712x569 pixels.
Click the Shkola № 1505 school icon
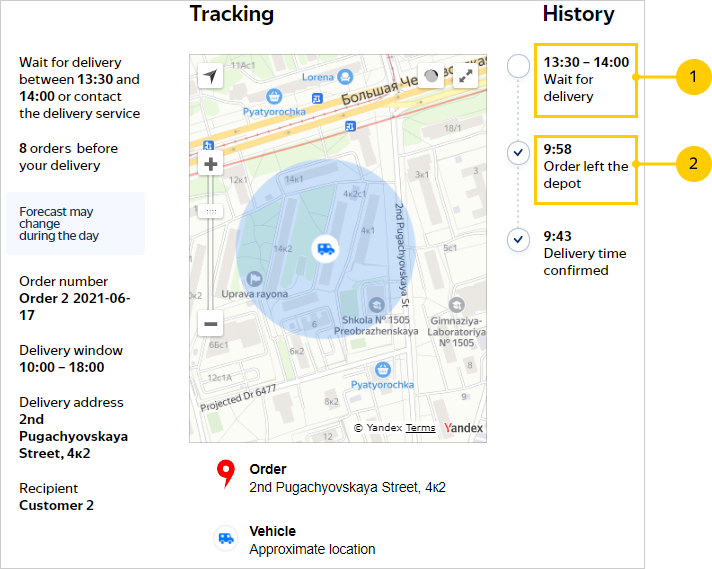(x=376, y=304)
